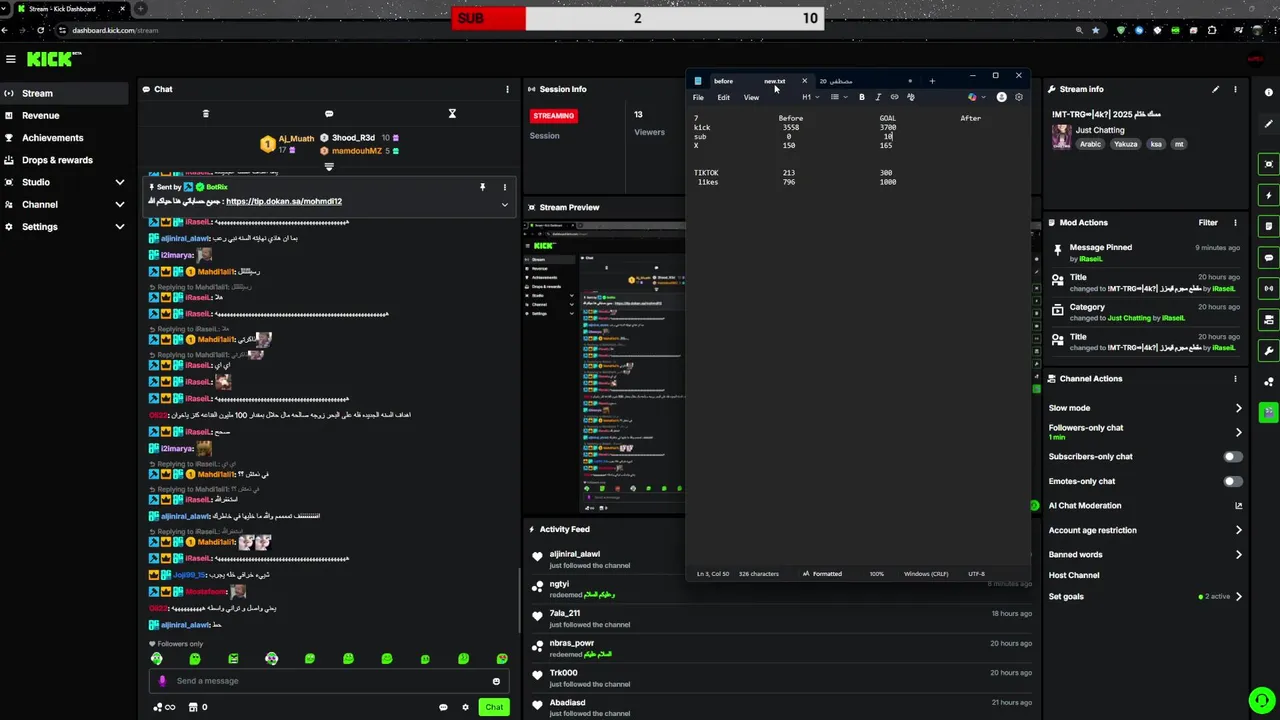Click the Arabic stream tag
1280x720 pixels.
pyautogui.click(x=1089, y=144)
